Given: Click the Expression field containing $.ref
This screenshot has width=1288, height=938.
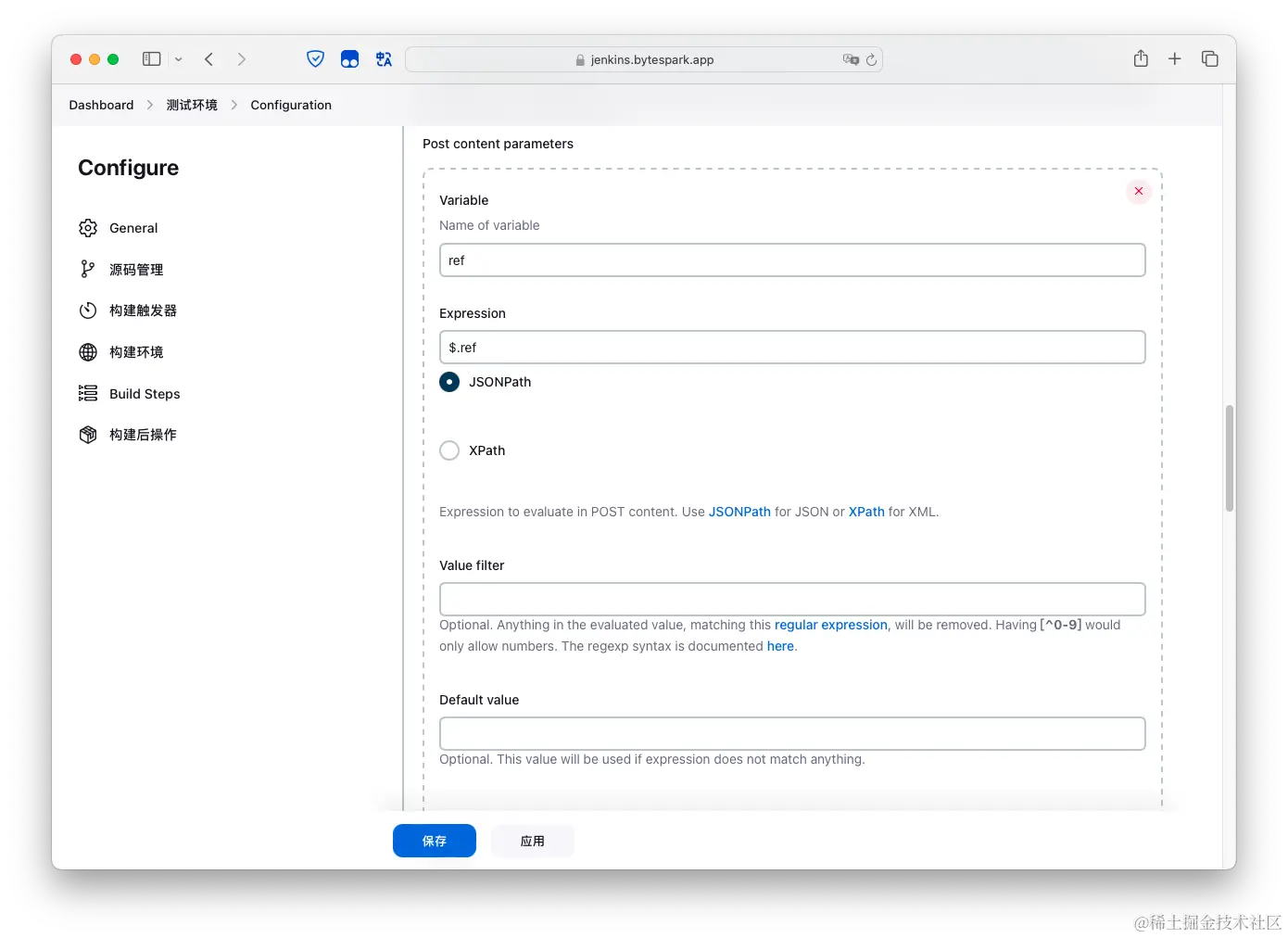Looking at the screenshot, I should coord(792,348).
